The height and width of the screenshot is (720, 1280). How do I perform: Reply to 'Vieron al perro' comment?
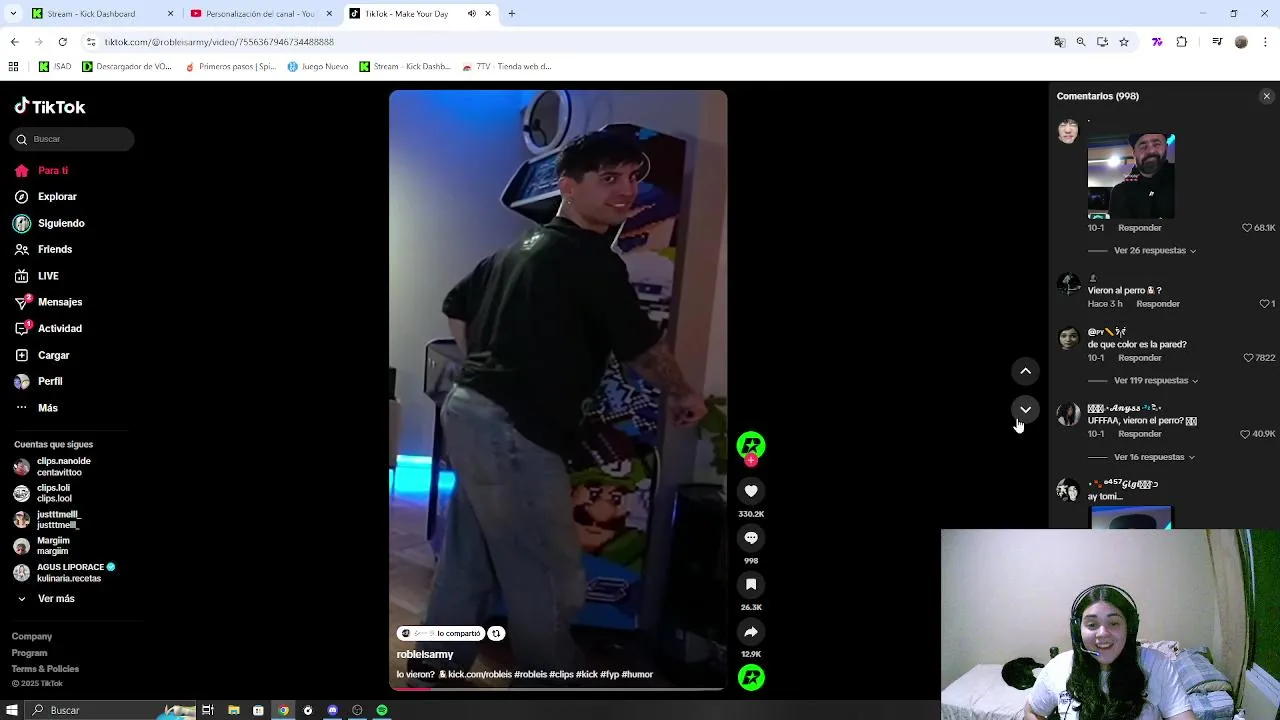coord(1158,304)
